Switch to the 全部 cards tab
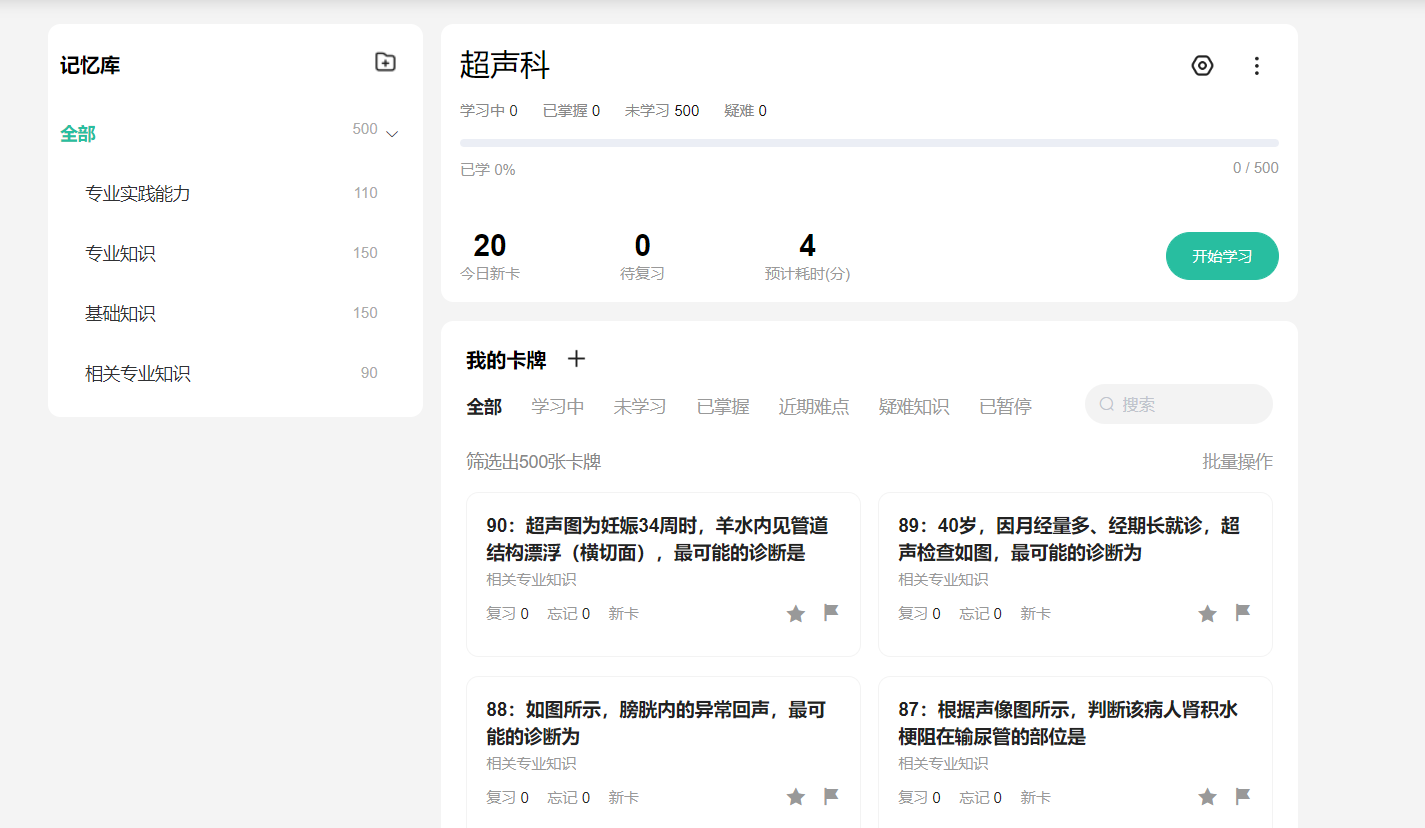The image size is (1425, 828). pos(484,407)
